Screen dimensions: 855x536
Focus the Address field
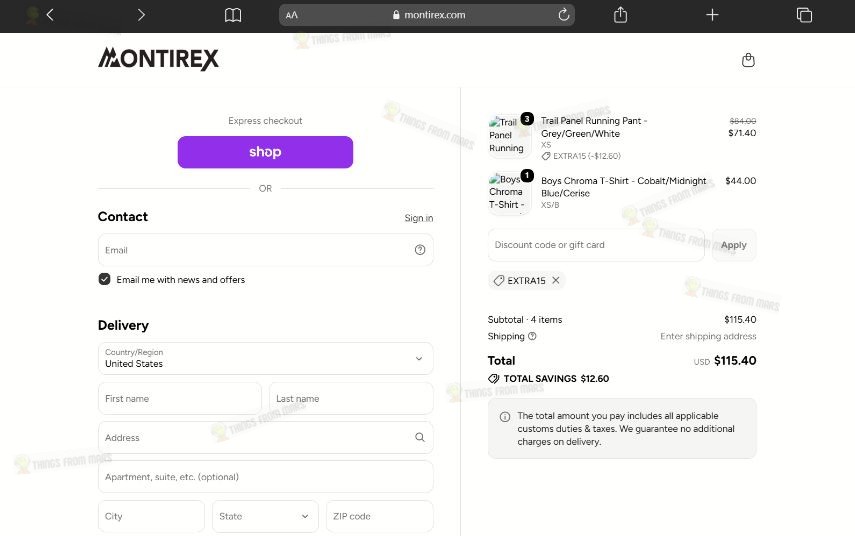click(266, 437)
